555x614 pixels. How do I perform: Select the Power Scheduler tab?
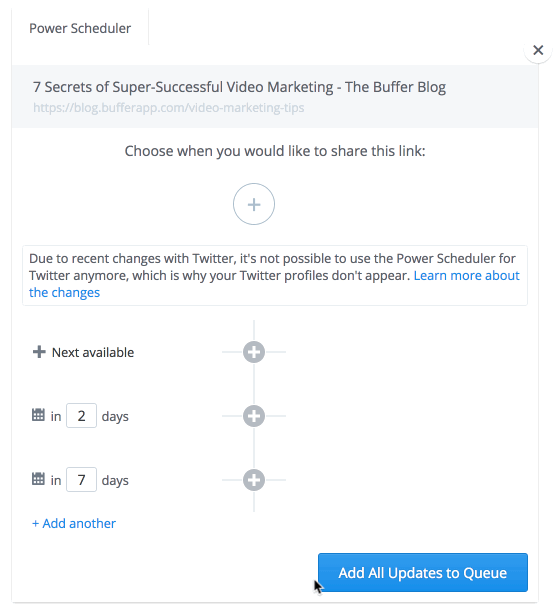pyautogui.click(x=80, y=28)
